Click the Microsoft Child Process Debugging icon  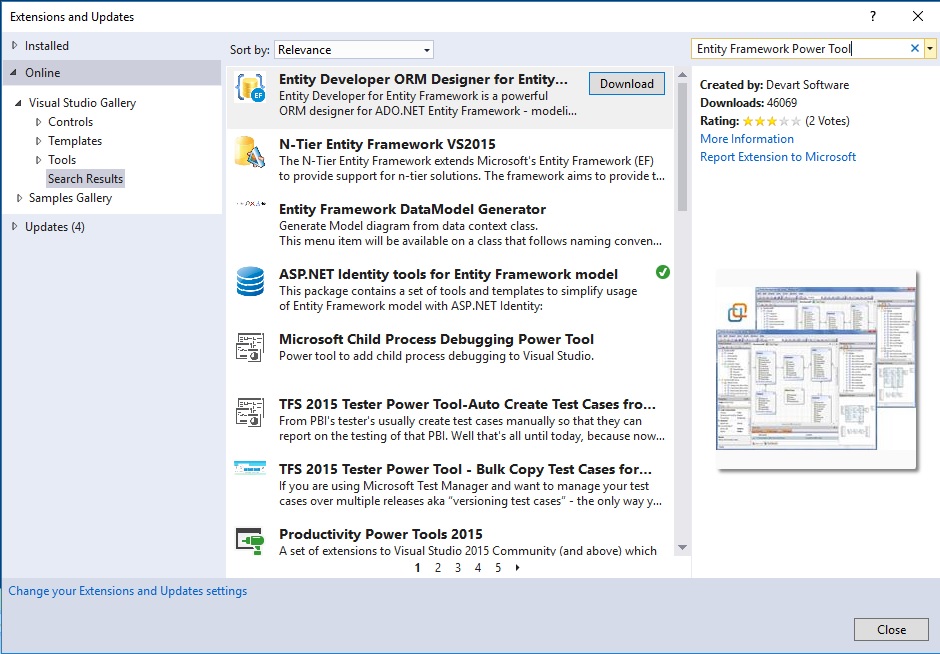click(250, 346)
